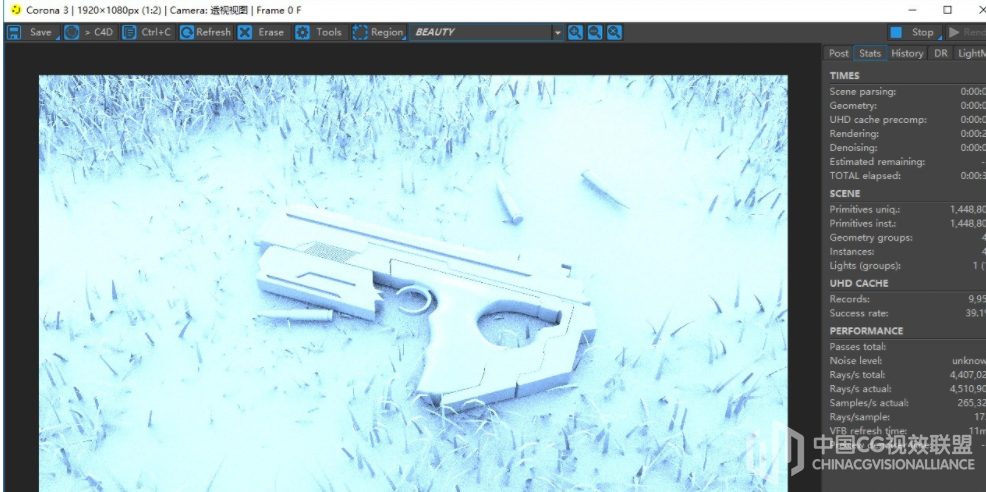Click the Success rate label

click(858, 313)
